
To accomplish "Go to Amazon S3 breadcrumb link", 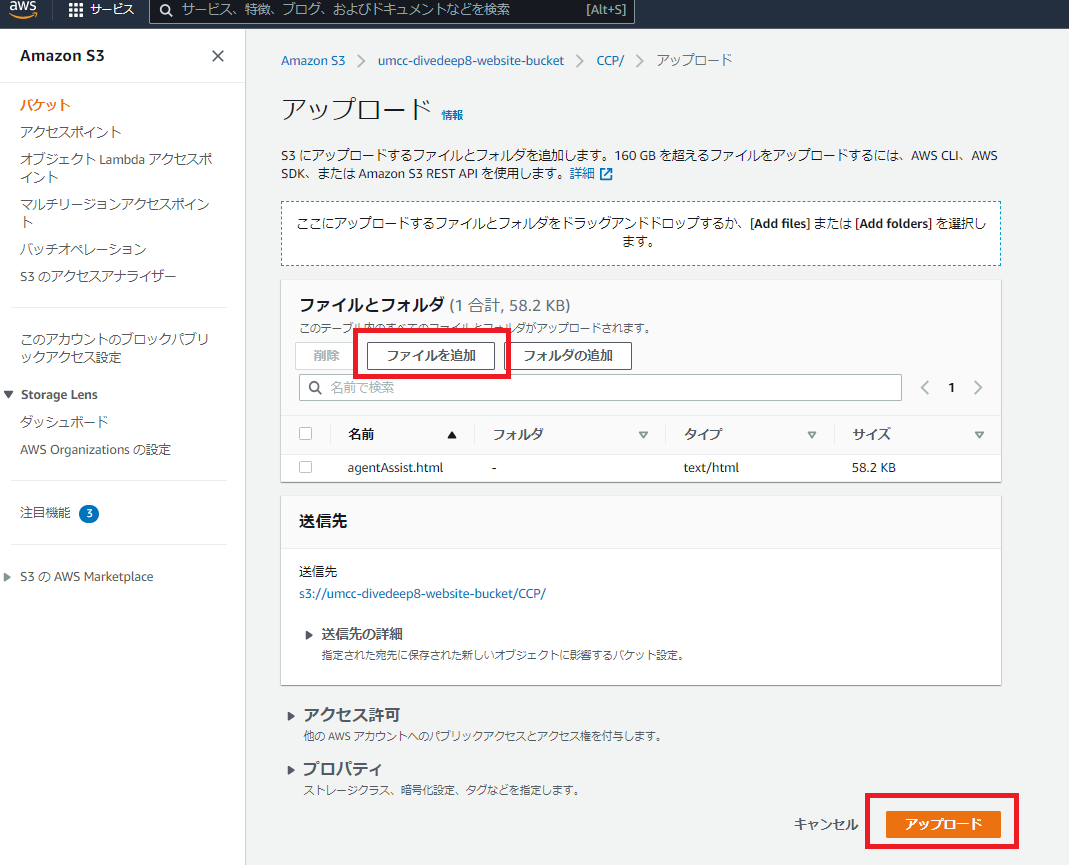I will click(313, 61).
